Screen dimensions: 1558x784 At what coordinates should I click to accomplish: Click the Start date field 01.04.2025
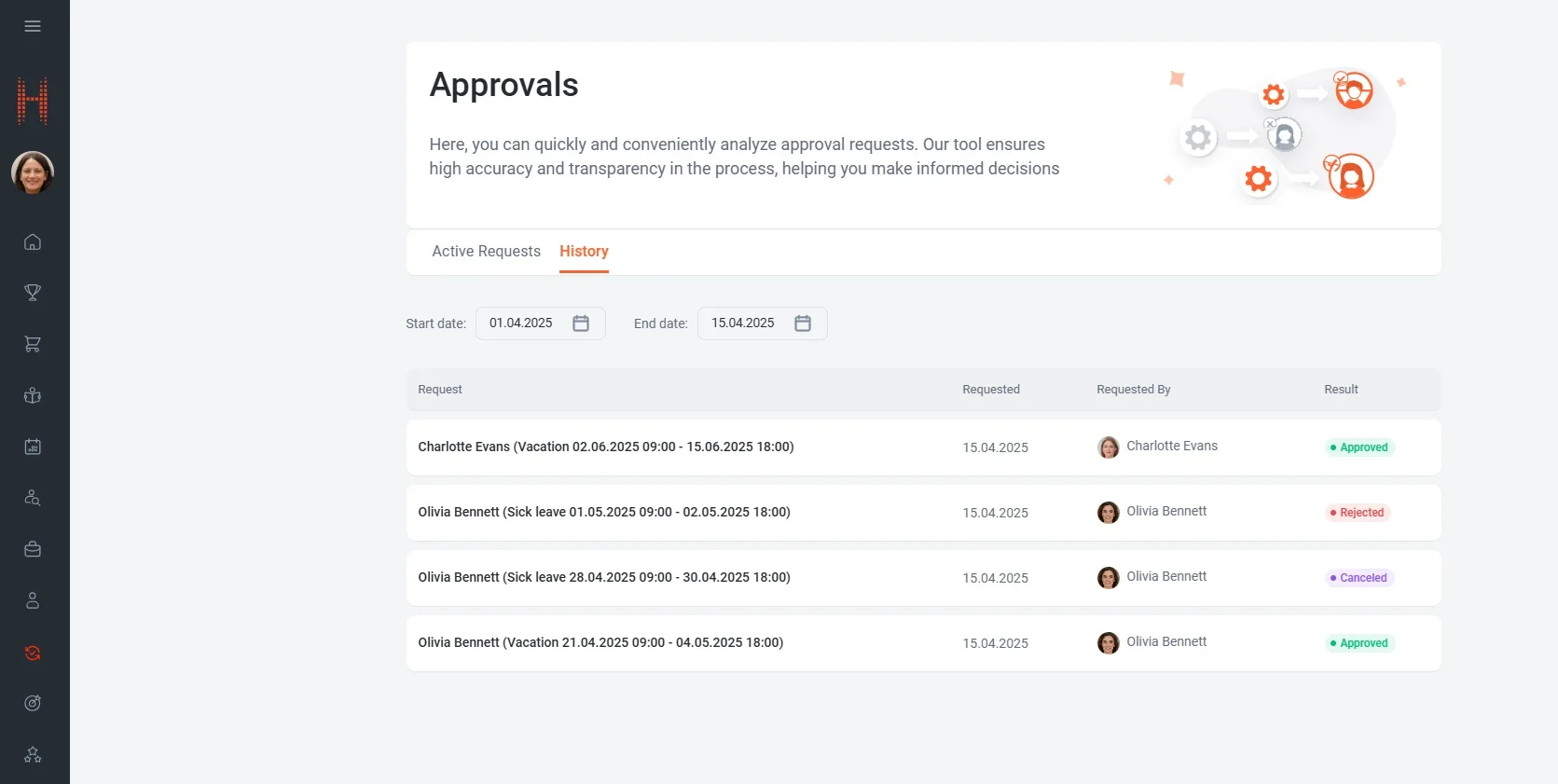pos(521,323)
